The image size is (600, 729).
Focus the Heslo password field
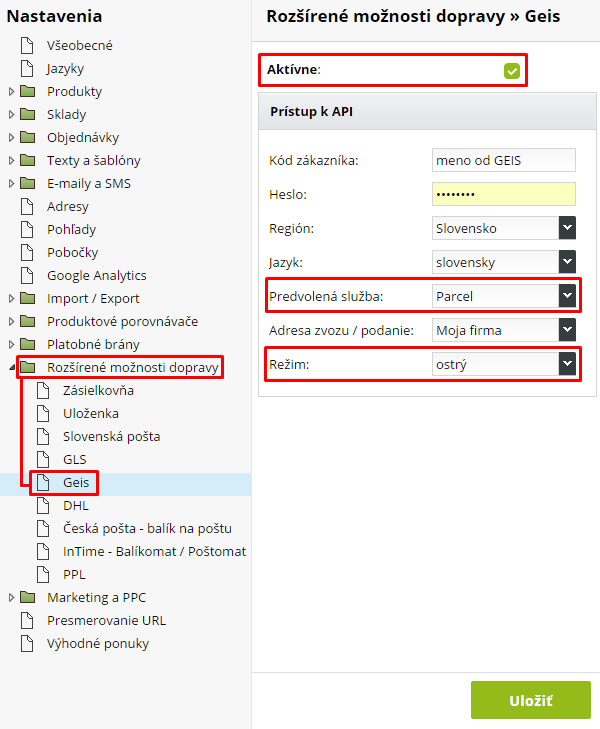point(503,194)
